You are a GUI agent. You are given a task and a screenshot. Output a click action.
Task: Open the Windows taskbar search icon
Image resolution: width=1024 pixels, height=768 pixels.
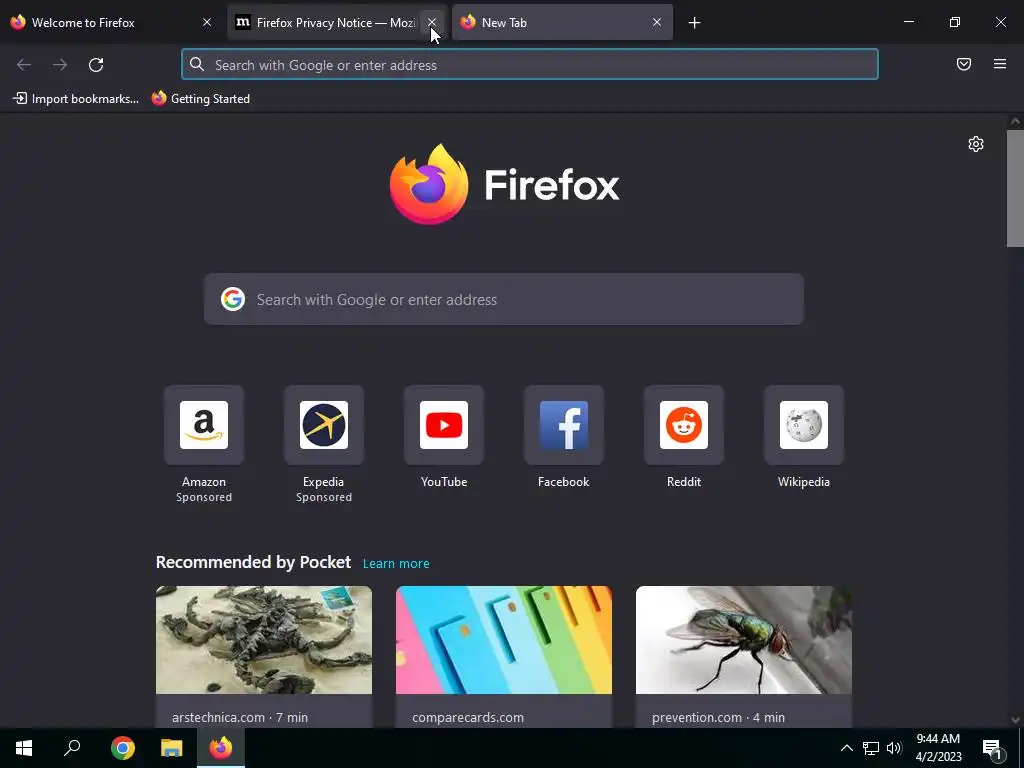(x=72, y=748)
